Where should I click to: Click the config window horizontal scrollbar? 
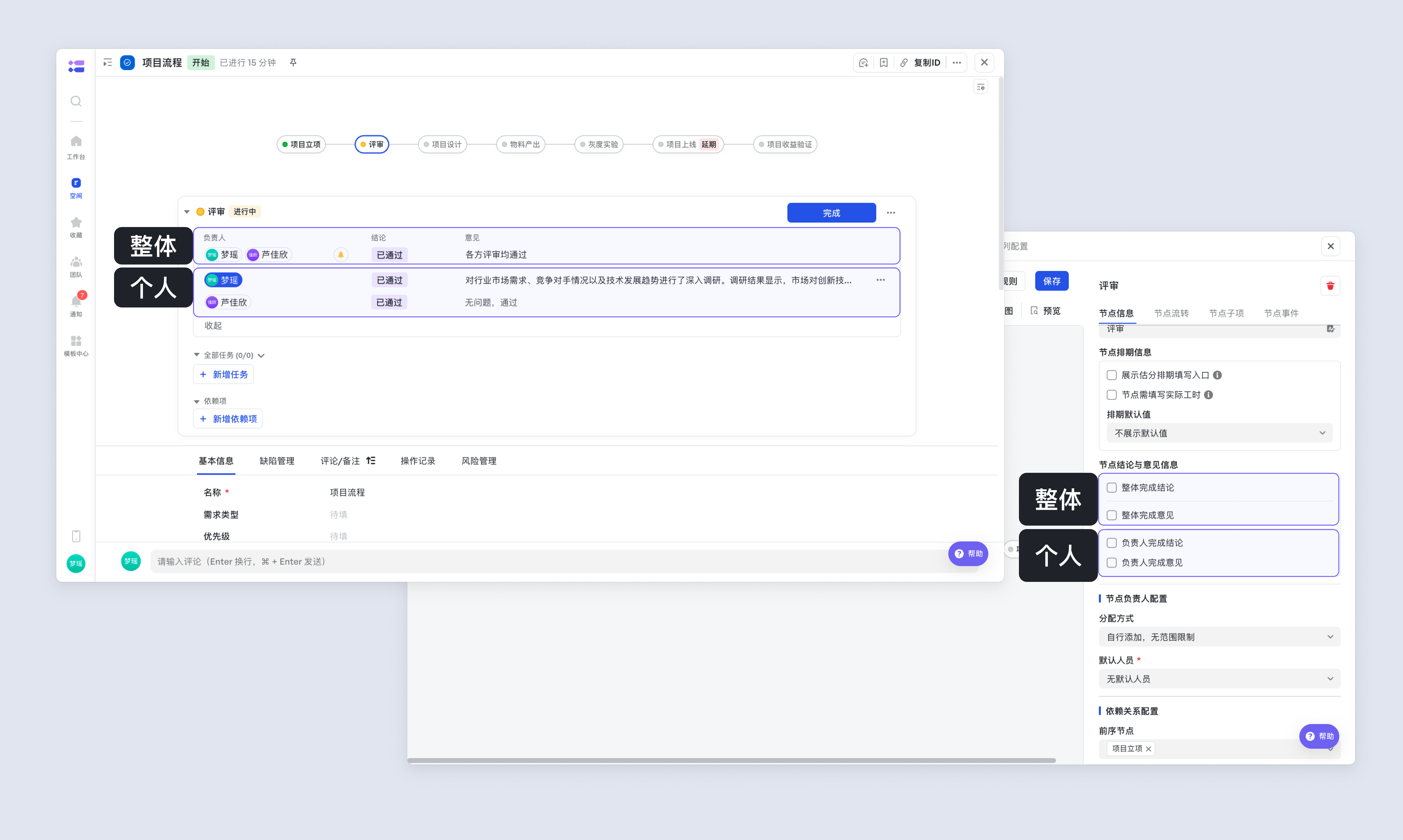click(x=732, y=760)
